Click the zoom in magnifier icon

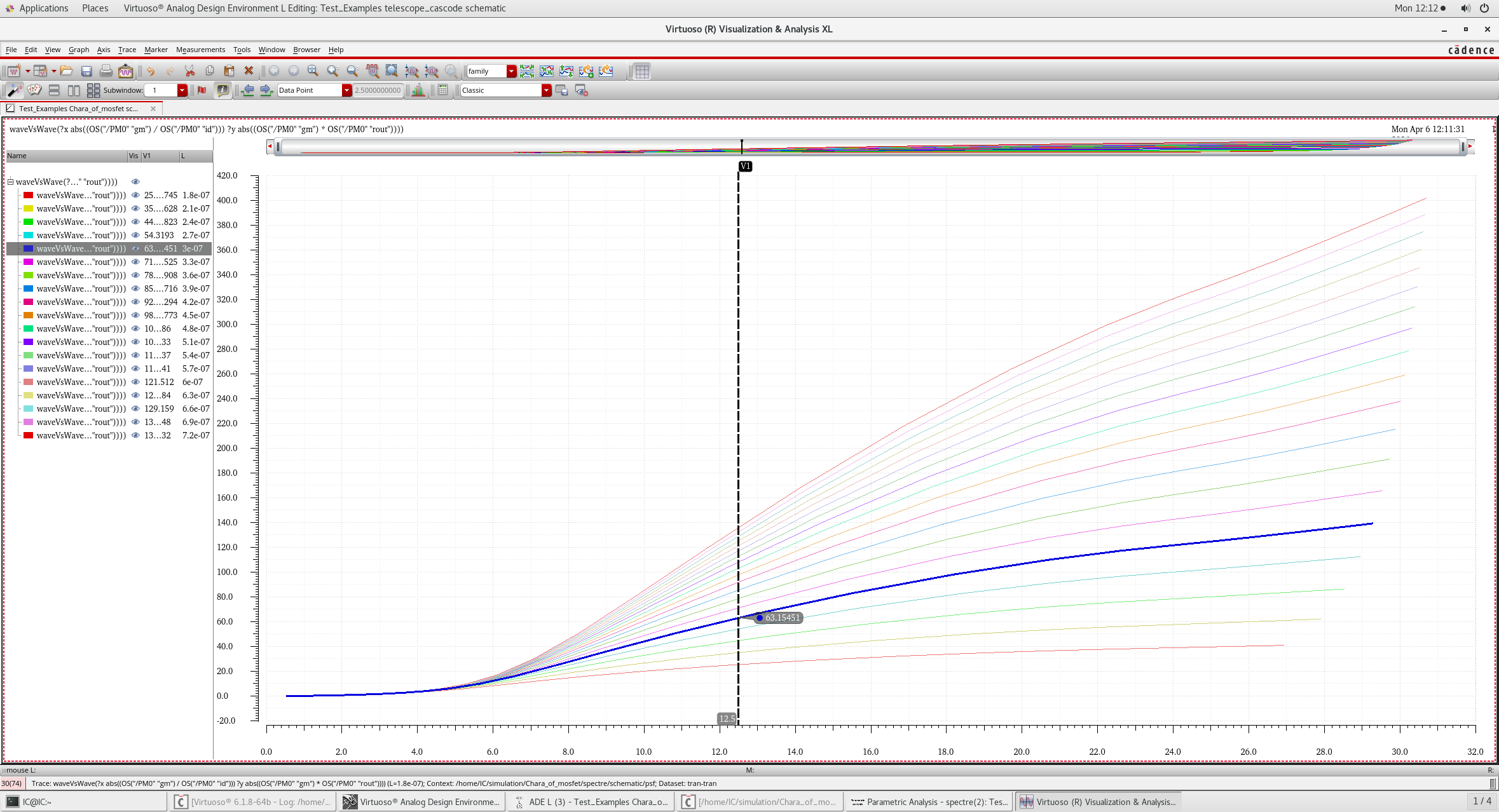click(x=332, y=71)
